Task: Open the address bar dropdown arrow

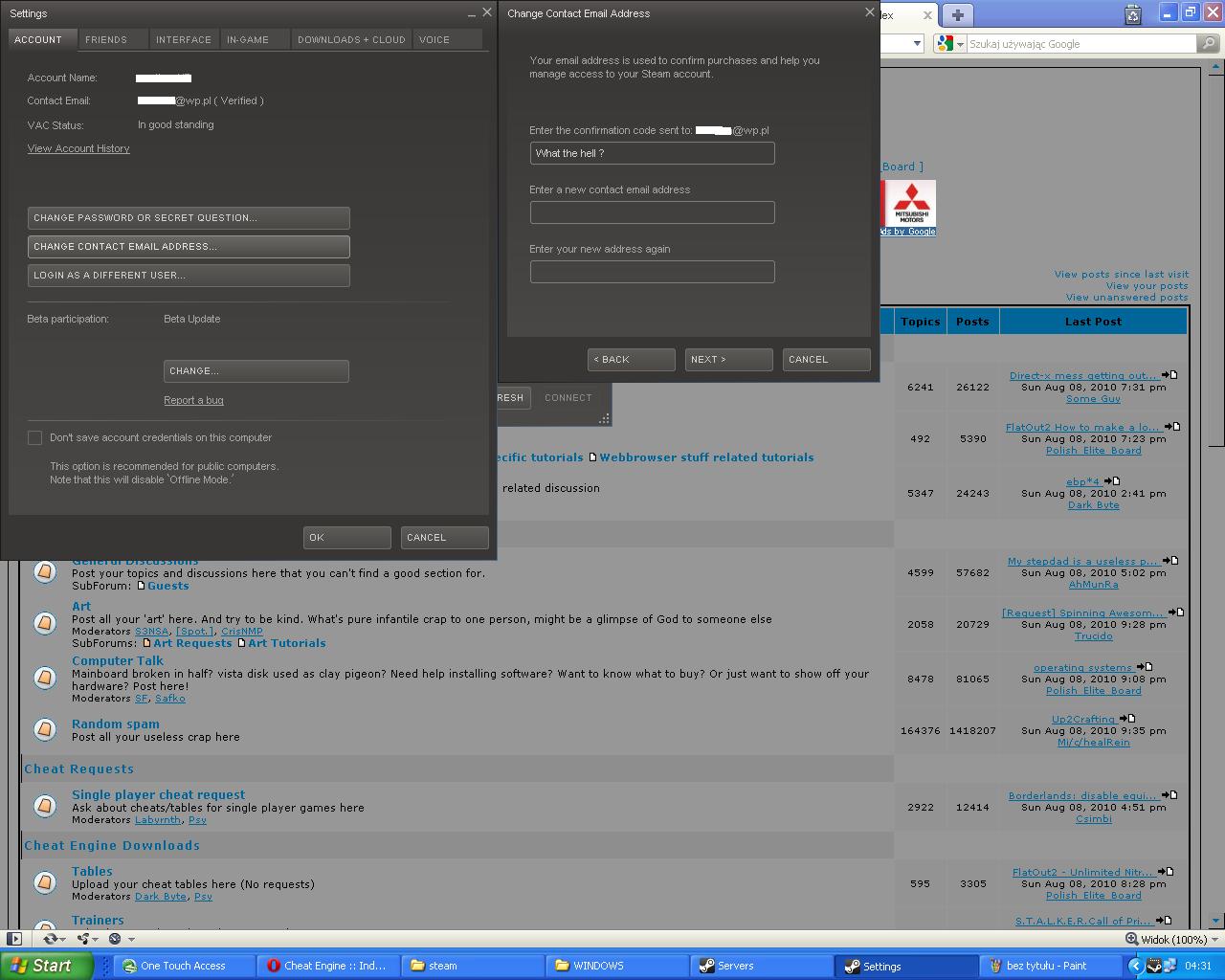Action: [917, 43]
